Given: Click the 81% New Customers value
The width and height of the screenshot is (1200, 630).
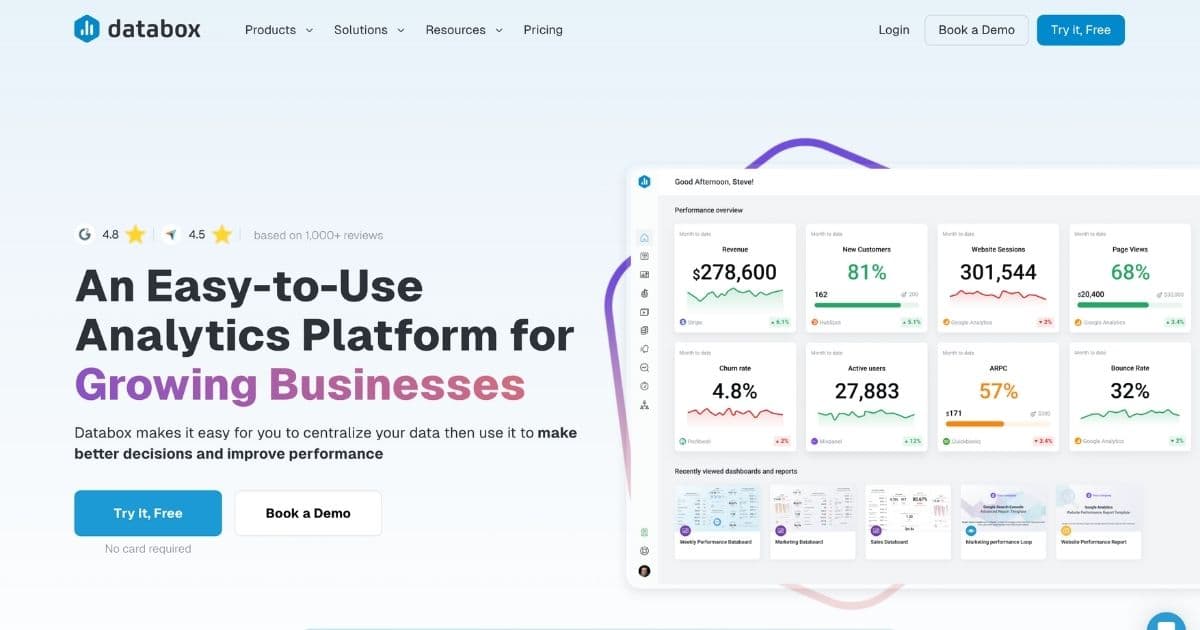Looking at the screenshot, I should click(867, 272).
